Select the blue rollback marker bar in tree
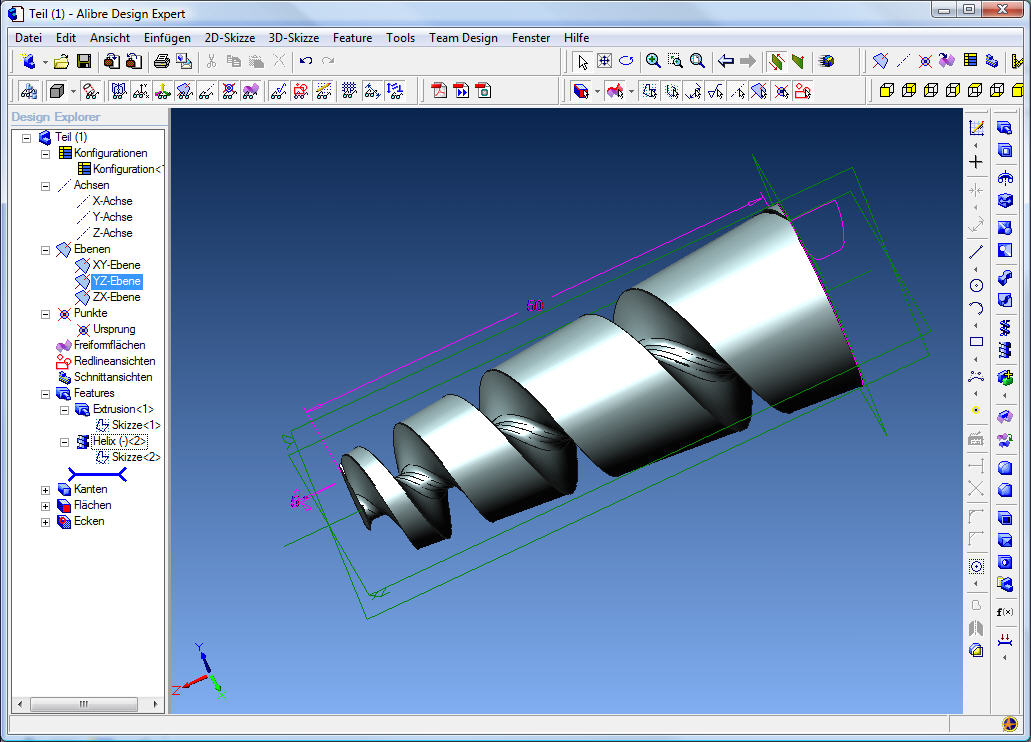 97,474
